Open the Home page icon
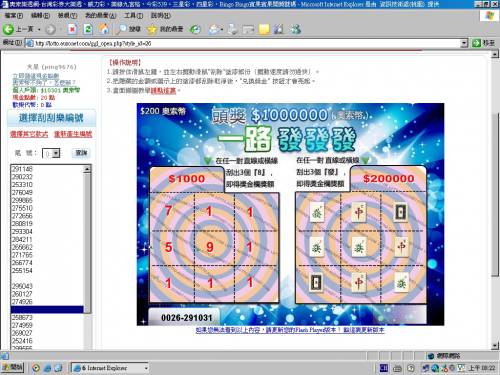Viewport: 500px width, 375px height. [104, 29]
